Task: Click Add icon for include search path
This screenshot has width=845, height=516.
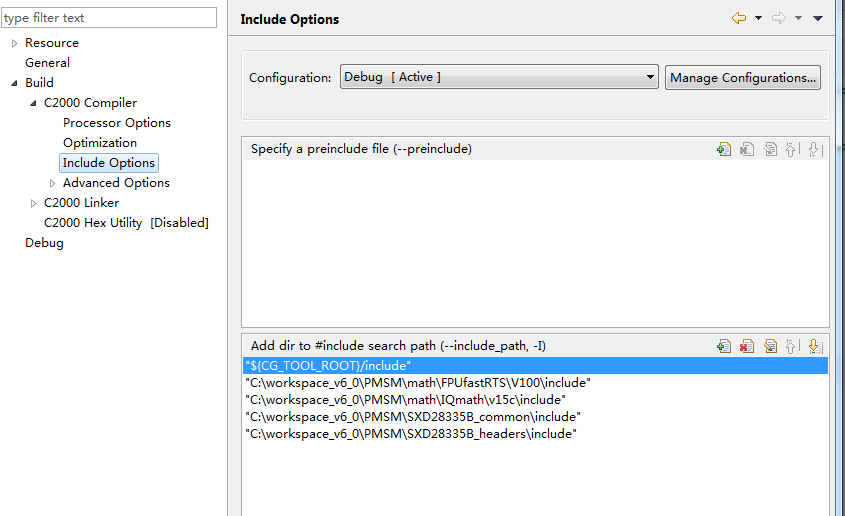Action: tap(724, 346)
